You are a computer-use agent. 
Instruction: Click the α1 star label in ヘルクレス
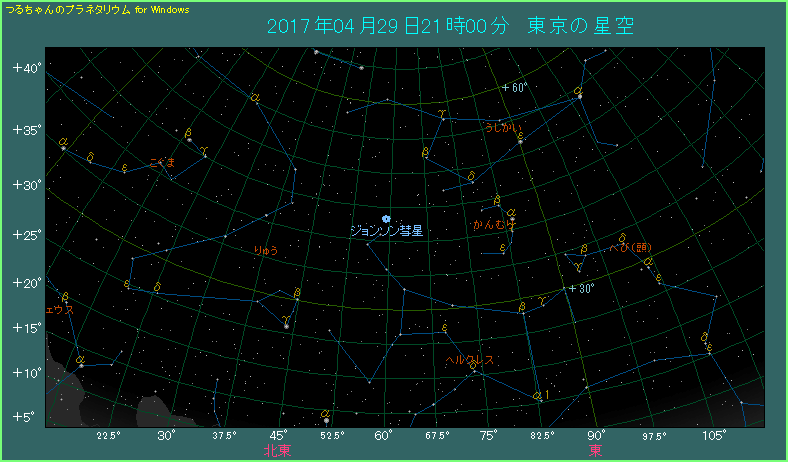point(541,396)
